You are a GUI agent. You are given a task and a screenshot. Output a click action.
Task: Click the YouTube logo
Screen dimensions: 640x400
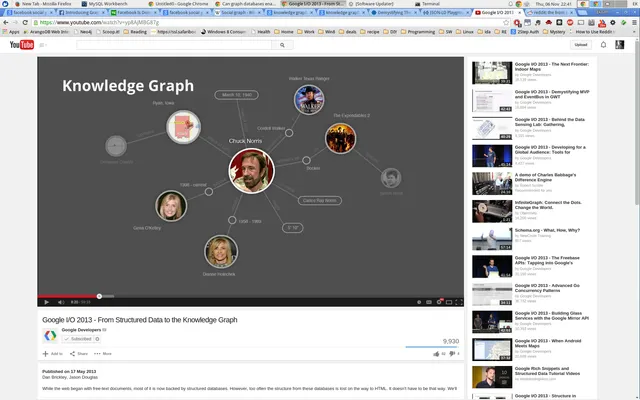coord(22,45)
